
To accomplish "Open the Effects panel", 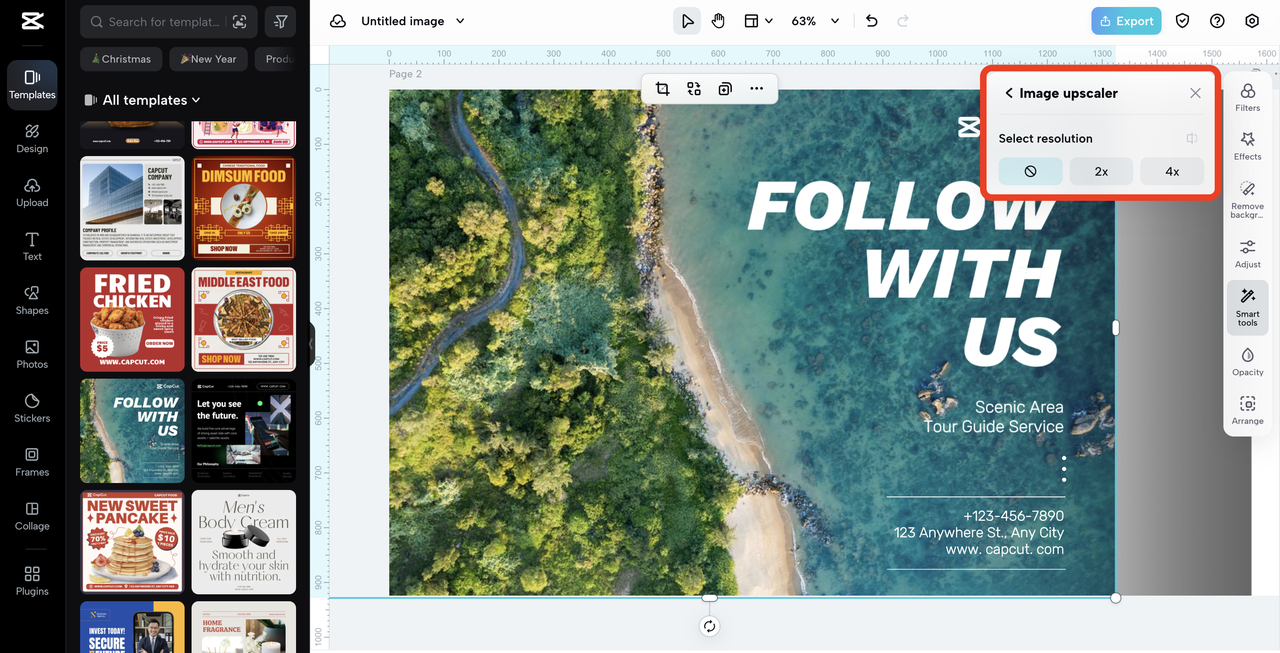I will (1248, 146).
